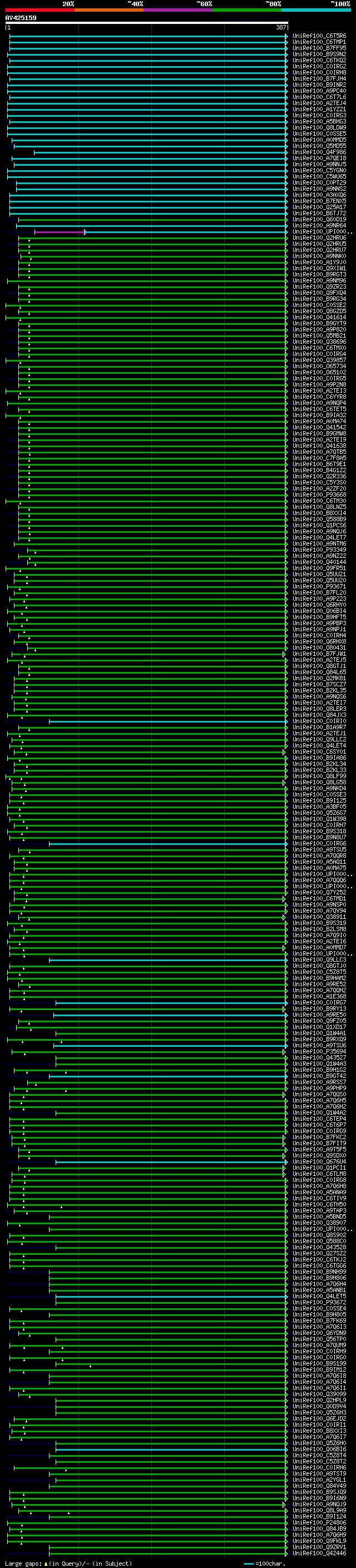Open hit UniRef100_B1A9R7

319,728
